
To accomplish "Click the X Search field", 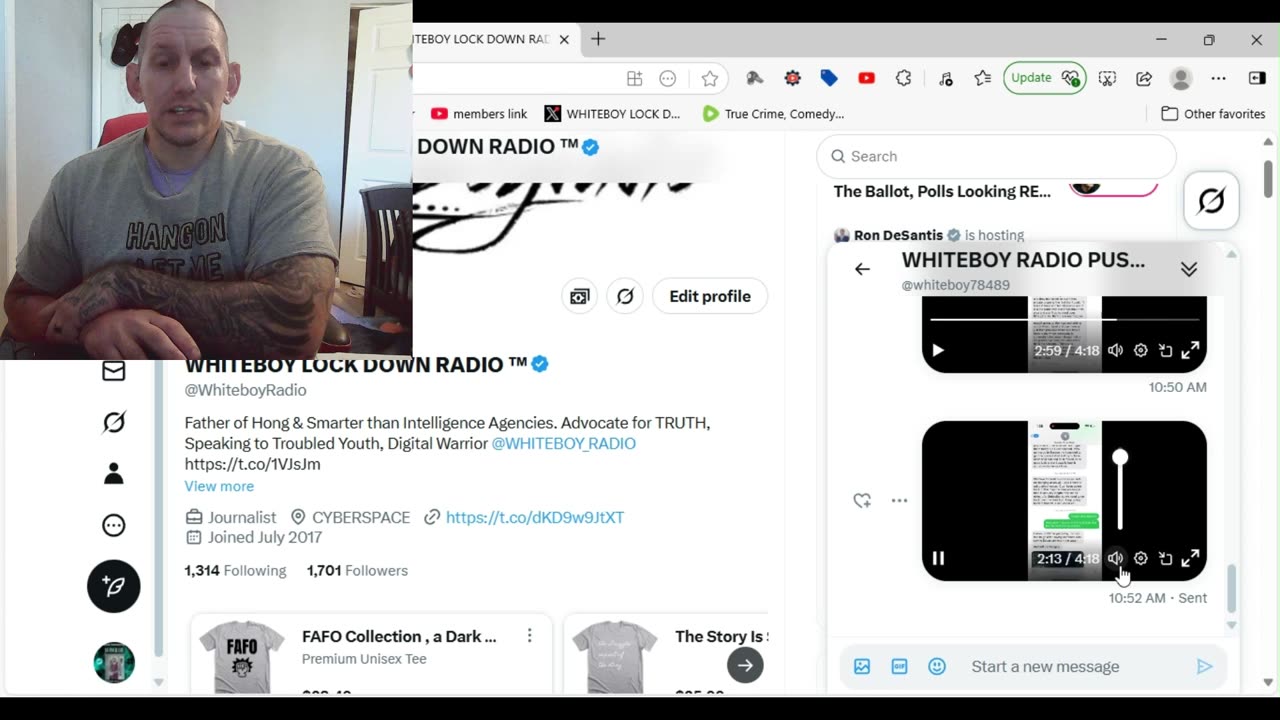I will pyautogui.click(x=996, y=156).
